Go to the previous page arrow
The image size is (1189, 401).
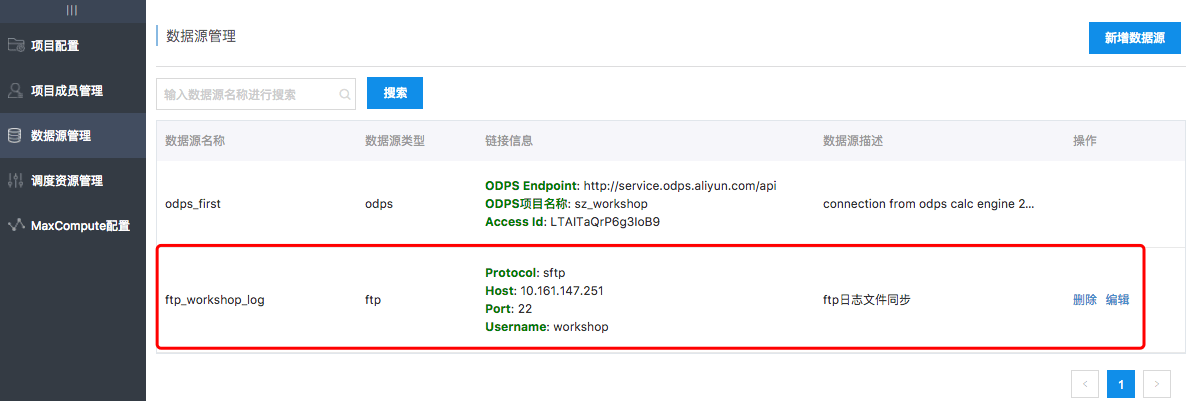point(1085,383)
